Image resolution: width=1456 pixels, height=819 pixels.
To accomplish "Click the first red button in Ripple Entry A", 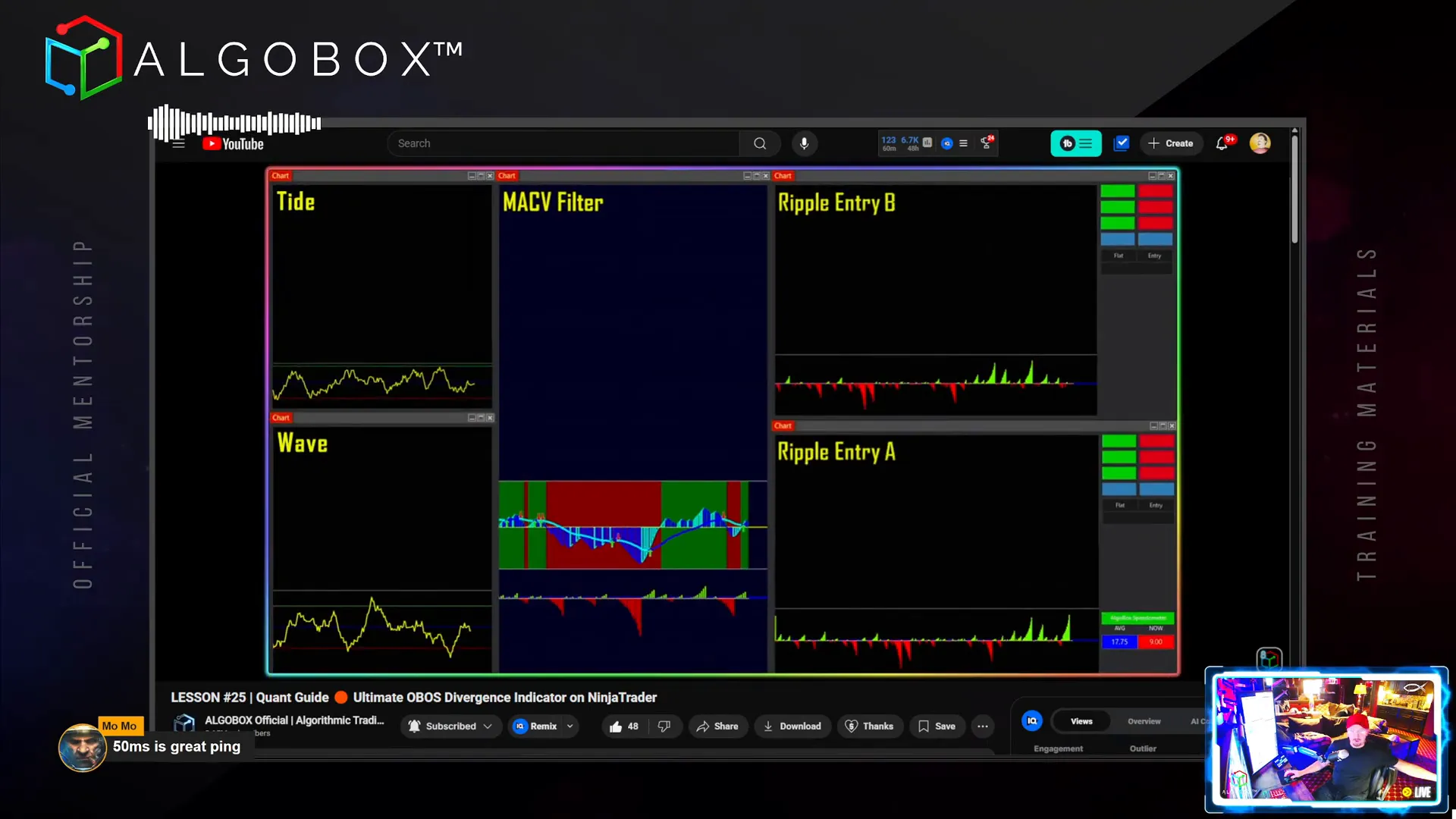I will 1156,441.
